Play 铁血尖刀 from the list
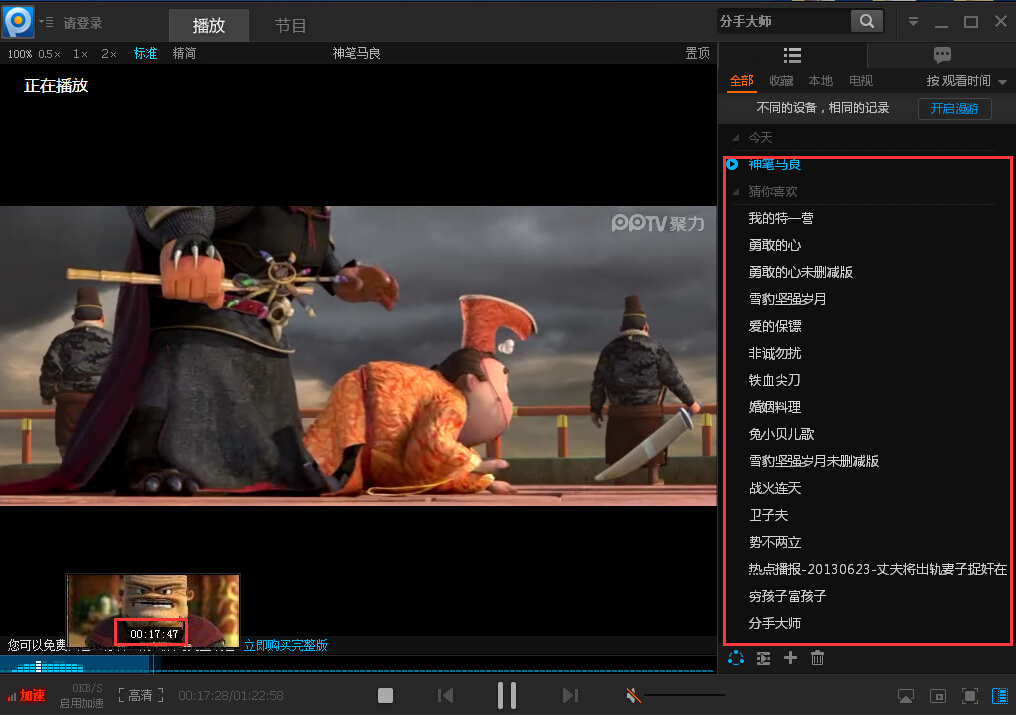This screenshot has height=715, width=1016. coord(774,380)
